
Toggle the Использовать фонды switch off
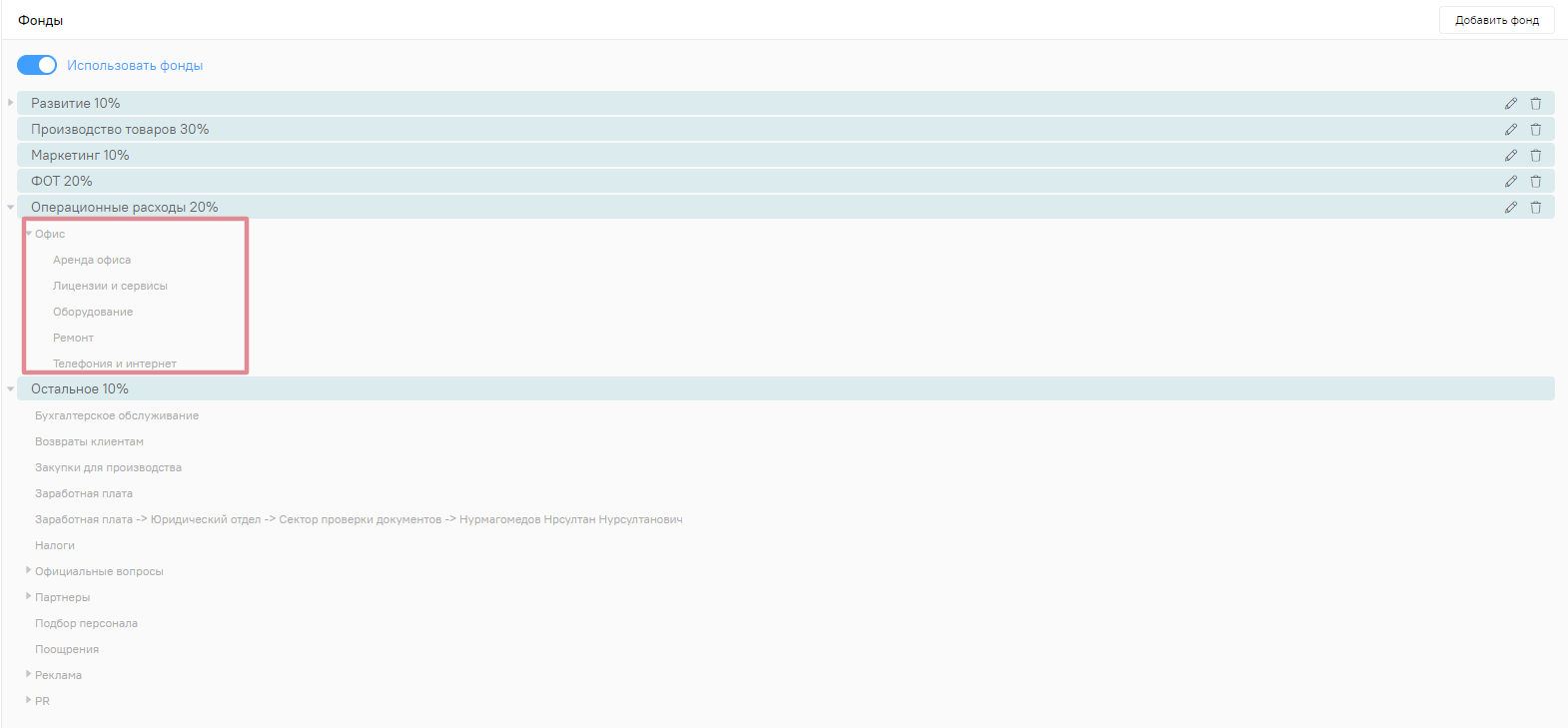pos(37,65)
